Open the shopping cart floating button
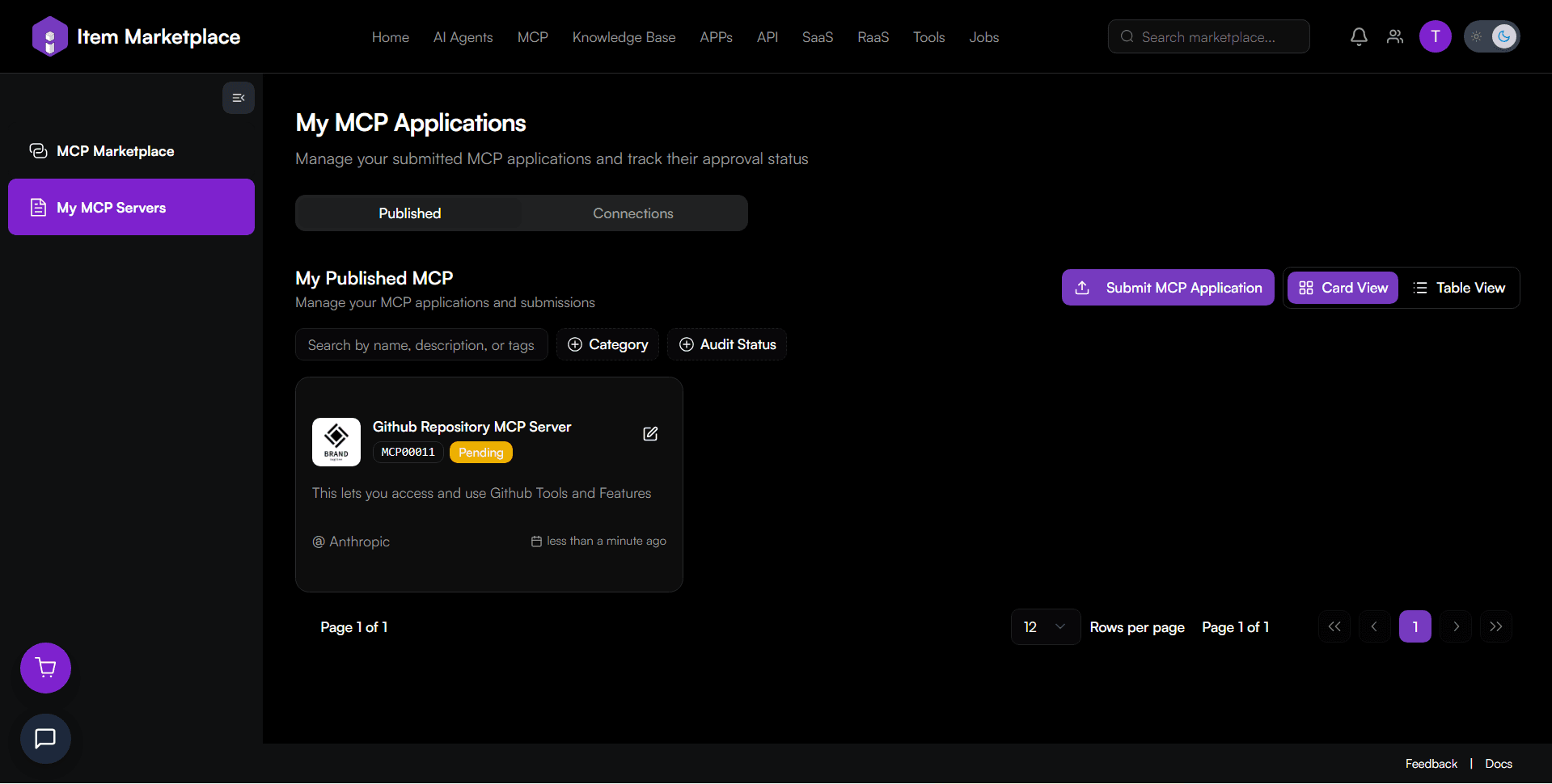 click(45, 668)
